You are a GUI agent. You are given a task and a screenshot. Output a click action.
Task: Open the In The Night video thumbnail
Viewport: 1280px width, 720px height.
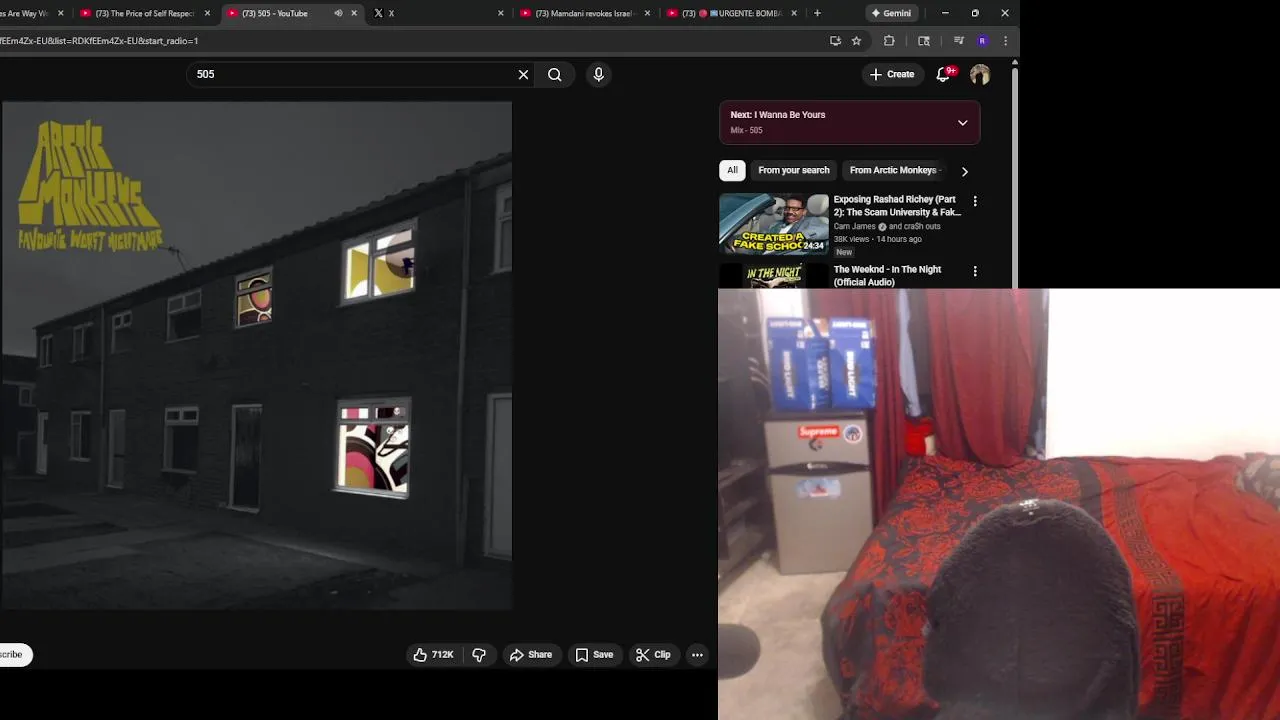[x=774, y=276]
